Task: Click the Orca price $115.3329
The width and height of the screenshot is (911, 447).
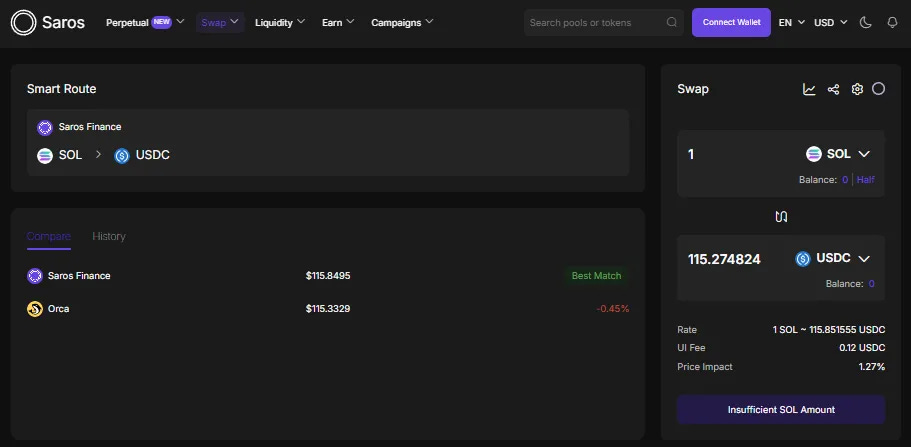Action: (328, 309)
